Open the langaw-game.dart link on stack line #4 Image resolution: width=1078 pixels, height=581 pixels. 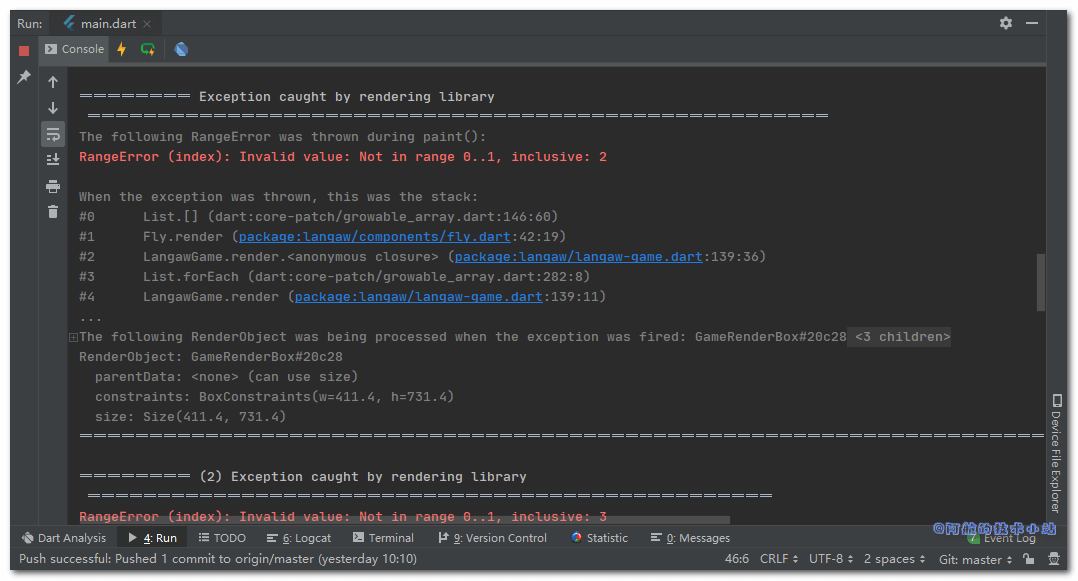coord(418,297)
